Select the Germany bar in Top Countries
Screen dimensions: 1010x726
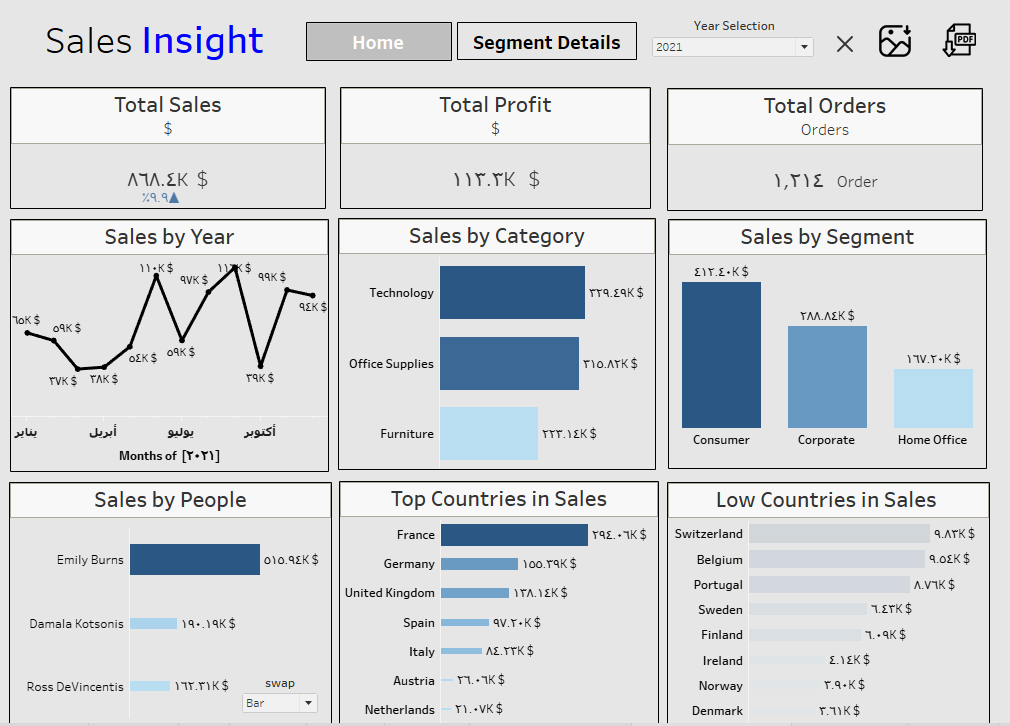[x=479, y=564]
